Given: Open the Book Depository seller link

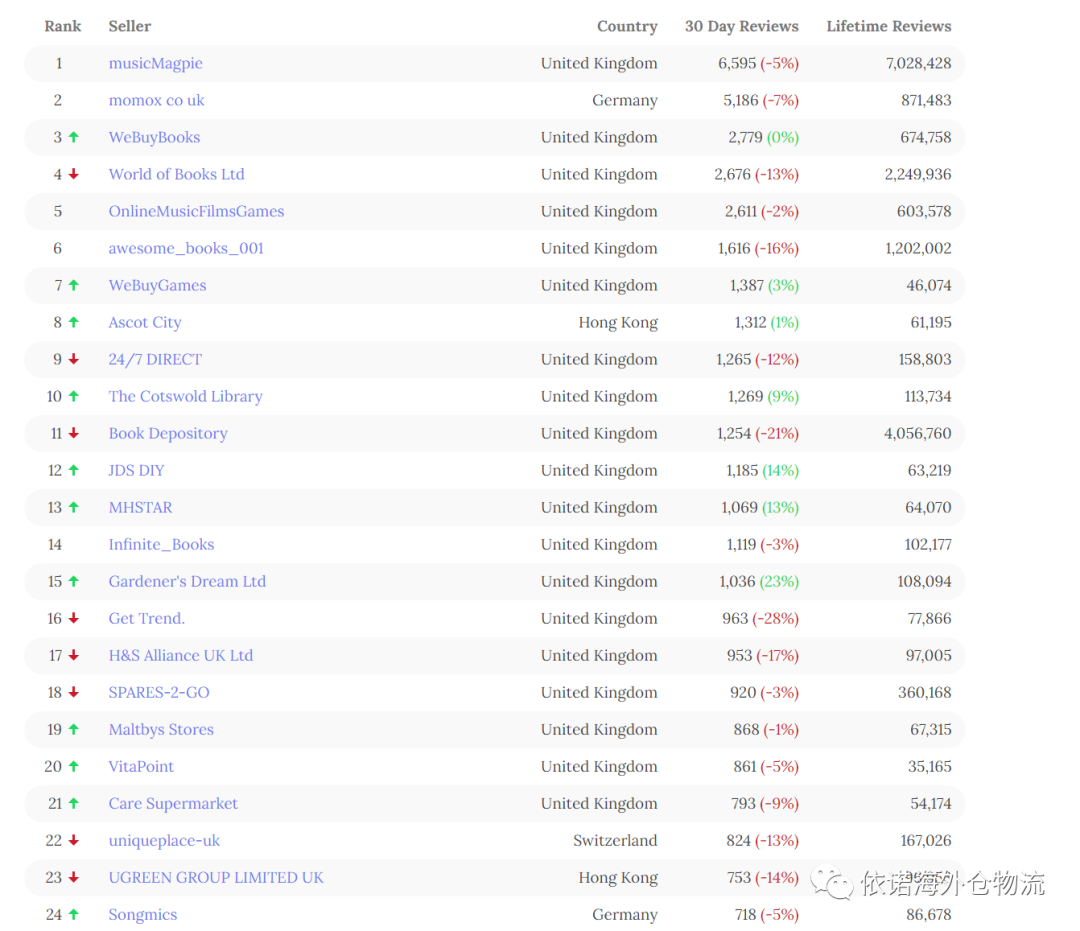Looking at the screenshot, I should pyautogui.click(x=168, y=434).
